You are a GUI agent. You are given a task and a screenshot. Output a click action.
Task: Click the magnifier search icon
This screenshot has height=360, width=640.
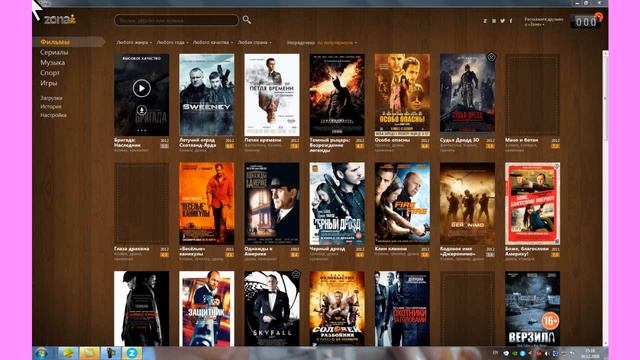247,20
